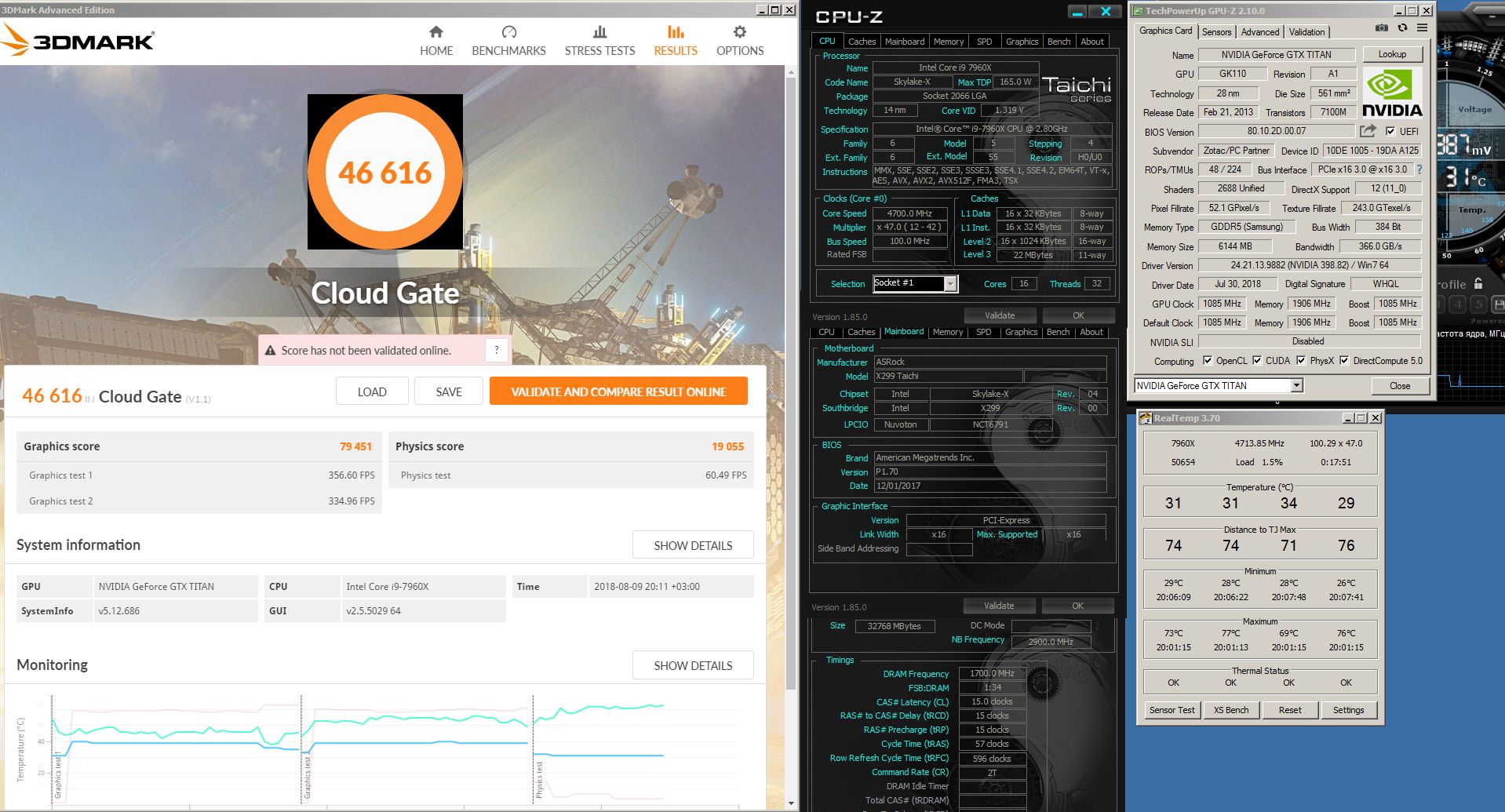Screen dimensions: 1505x812
Task: Click OK in top CPU-Z window
Action: click(1078, 315)
